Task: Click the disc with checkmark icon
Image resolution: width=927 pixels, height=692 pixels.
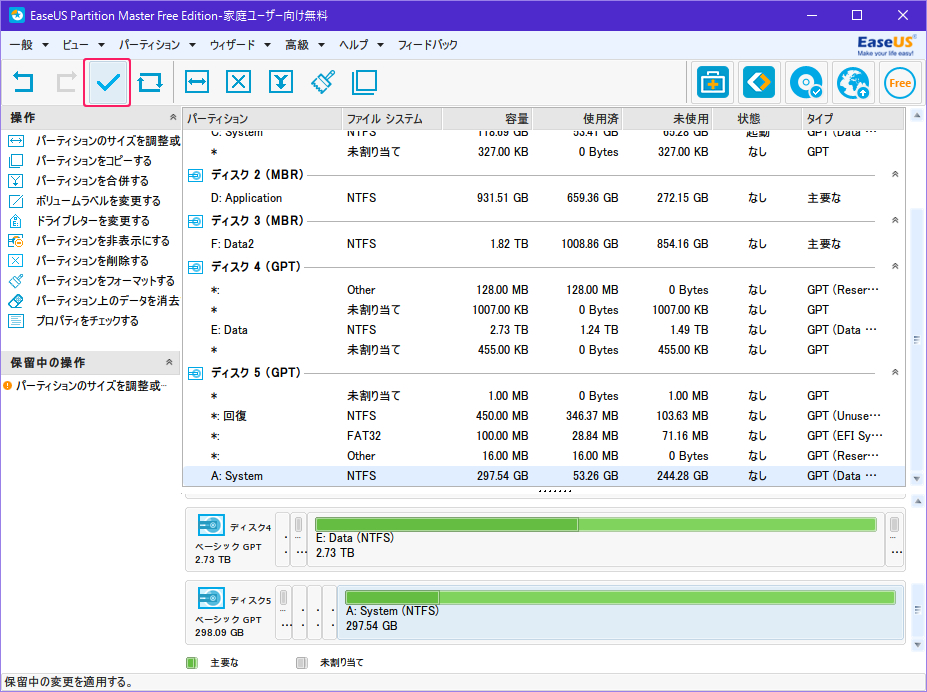Action: coord(806,83)
